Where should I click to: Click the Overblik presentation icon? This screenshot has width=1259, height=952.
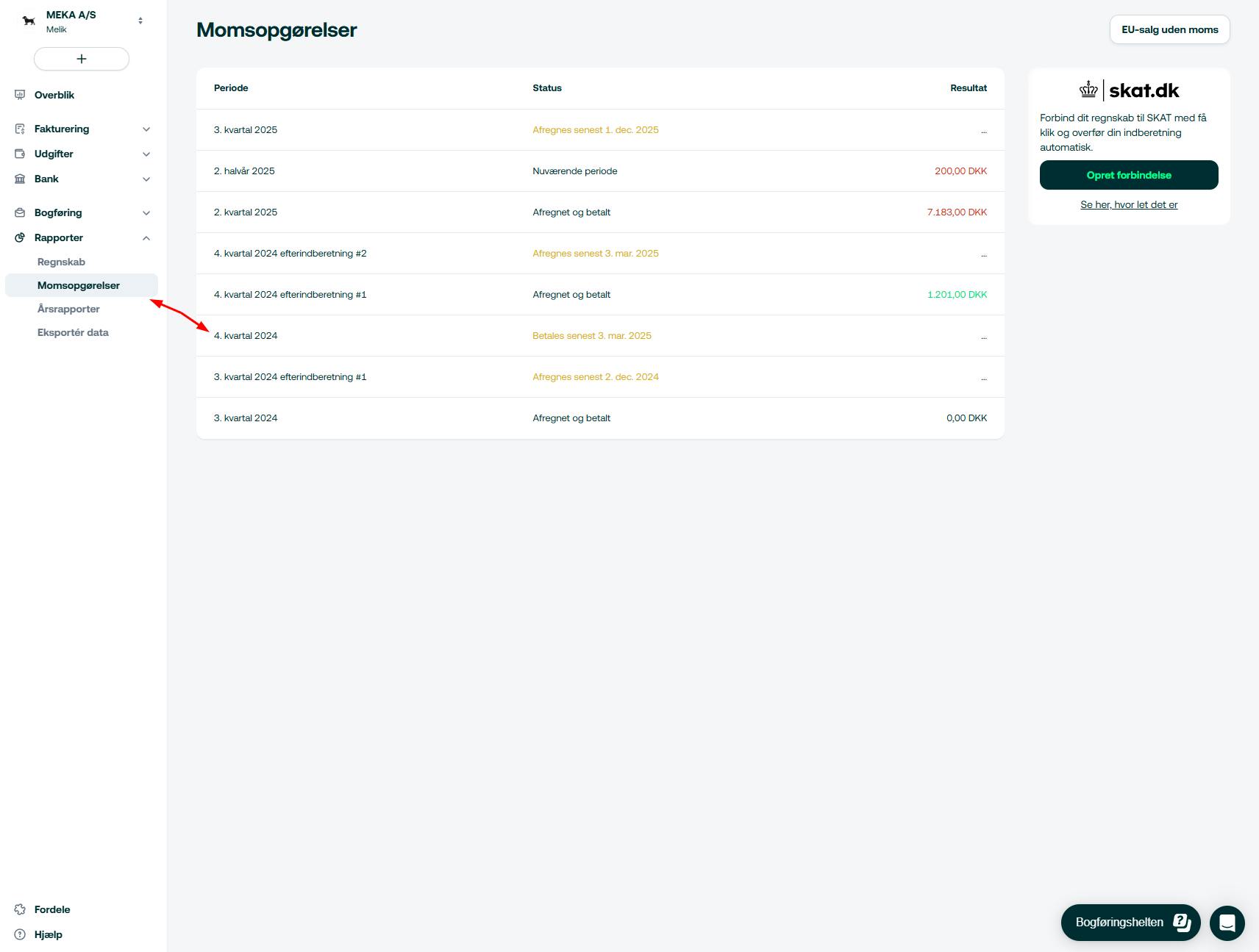(20, 95)
